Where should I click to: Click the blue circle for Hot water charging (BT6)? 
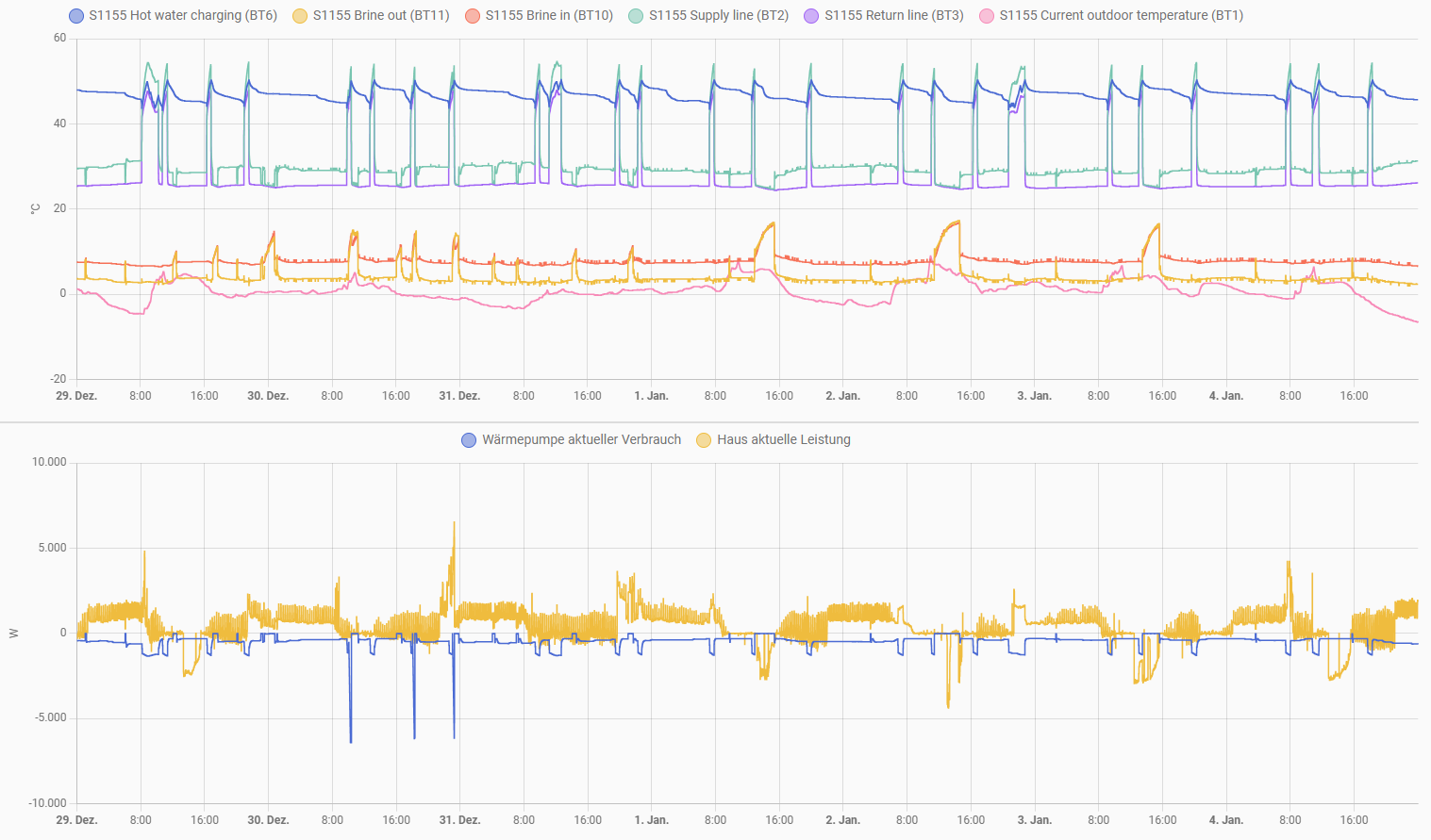76,16
